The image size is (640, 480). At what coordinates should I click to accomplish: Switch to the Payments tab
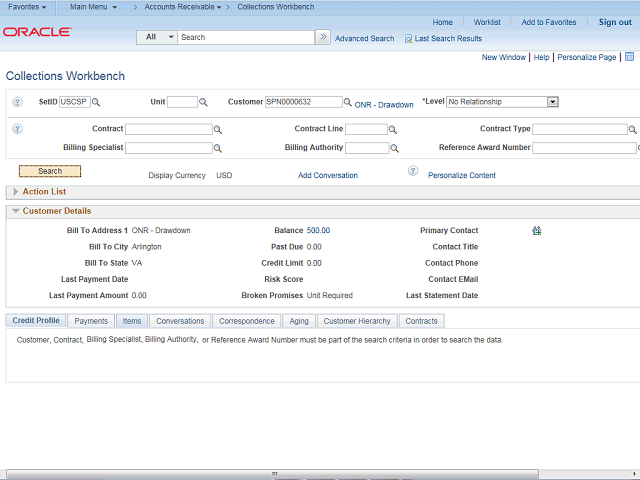coord(91,321)
